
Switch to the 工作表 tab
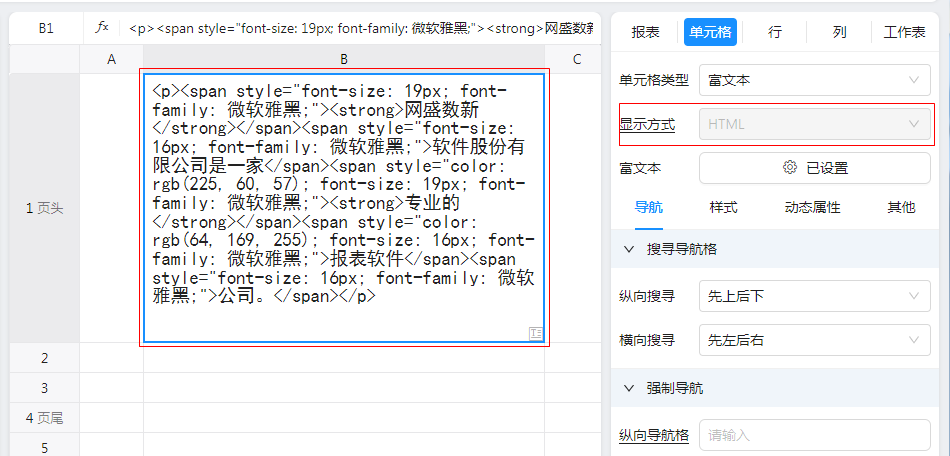(x=904, y=32)
